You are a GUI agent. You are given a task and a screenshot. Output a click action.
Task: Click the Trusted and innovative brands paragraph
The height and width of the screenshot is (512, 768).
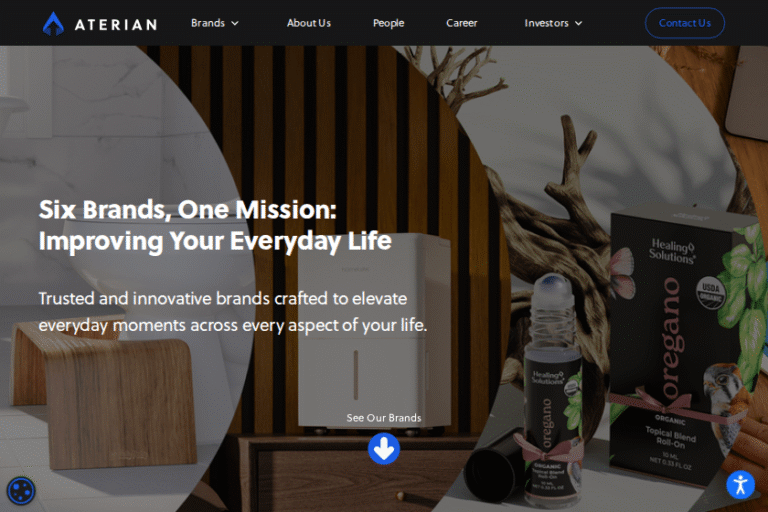coord(233,312)
